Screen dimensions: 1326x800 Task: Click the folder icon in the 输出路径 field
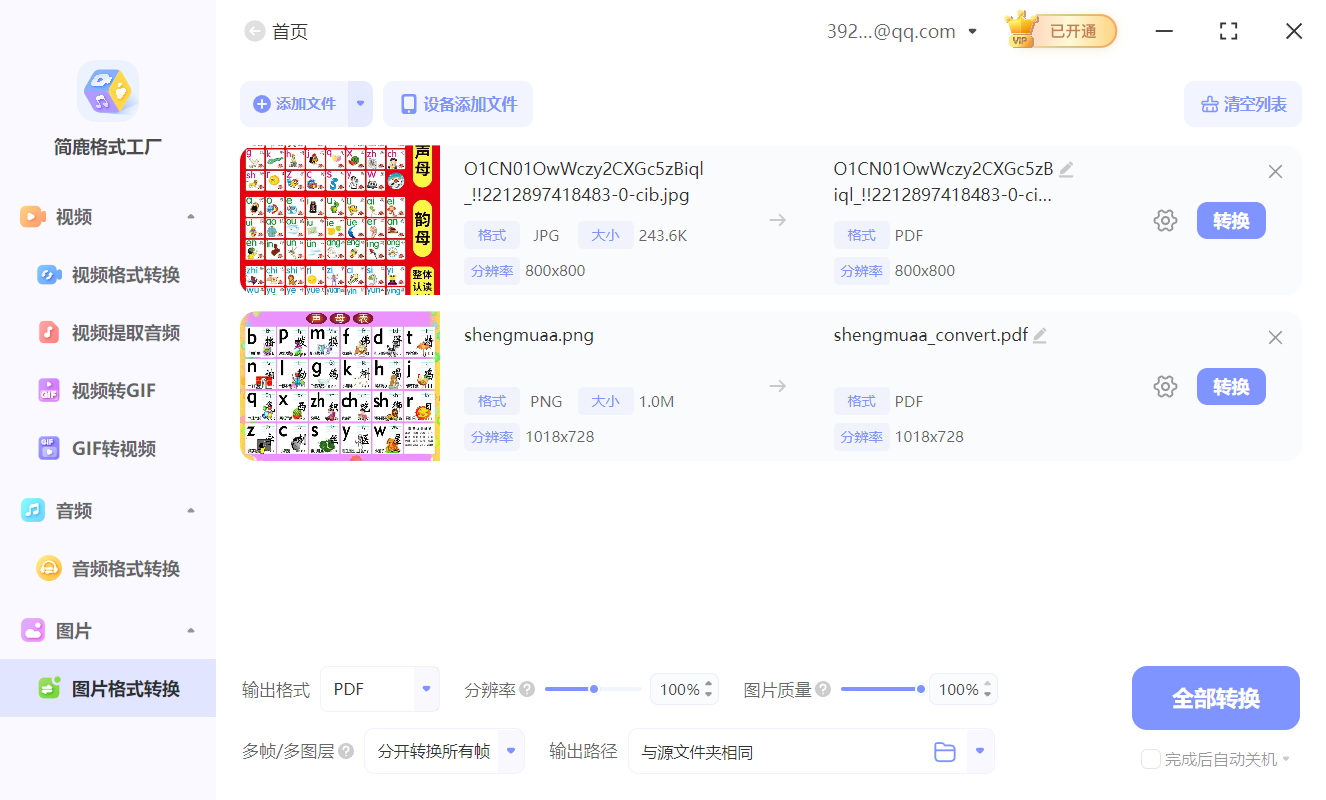point(945,751)
